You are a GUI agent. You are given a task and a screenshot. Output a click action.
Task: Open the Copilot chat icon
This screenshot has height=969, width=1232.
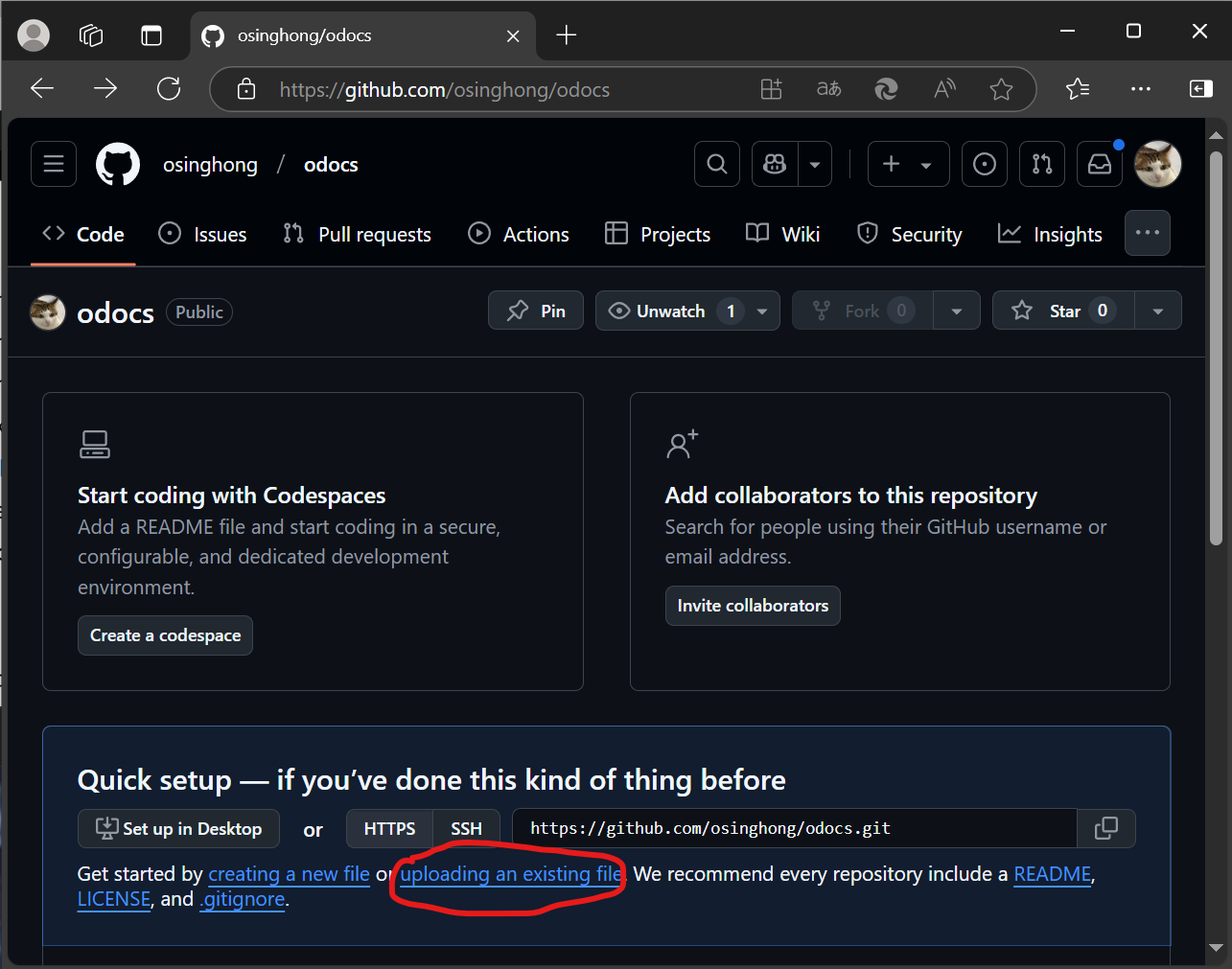tap(775, 164)
